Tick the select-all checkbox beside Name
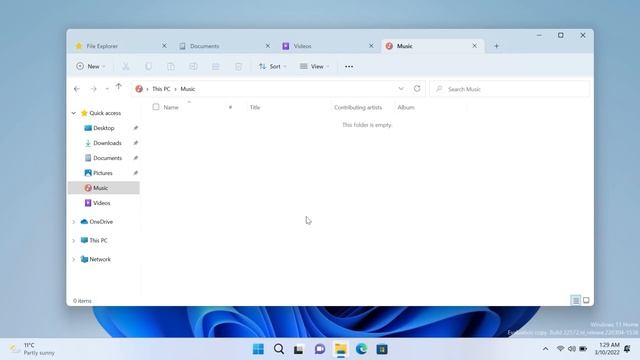The image size is (640, 360). pyautogui.click(x=156, y=107)
